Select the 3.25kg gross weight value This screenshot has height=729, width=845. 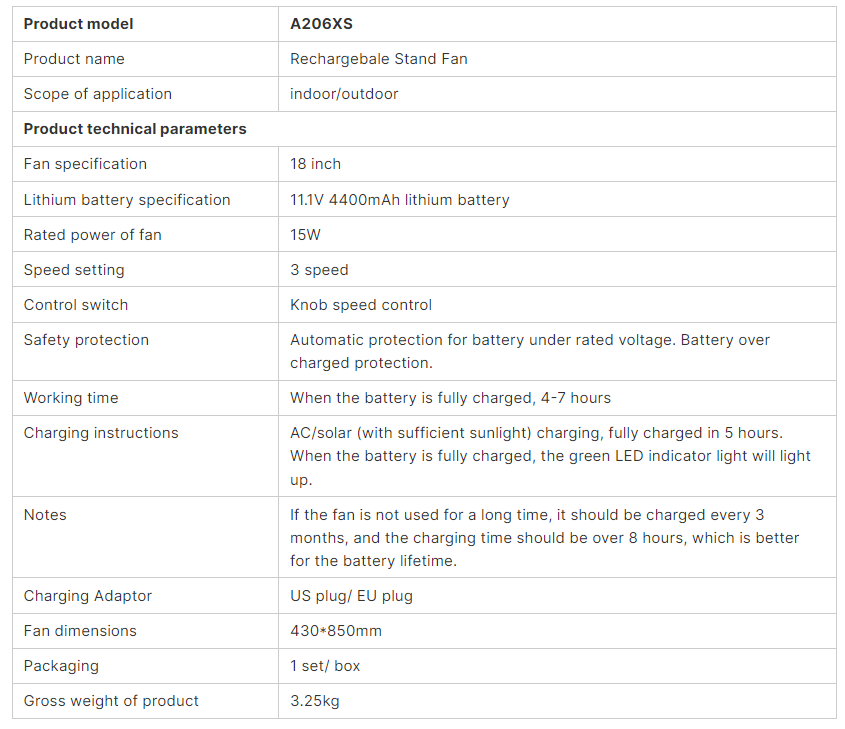pyautogui.click(x=315, y=701)
